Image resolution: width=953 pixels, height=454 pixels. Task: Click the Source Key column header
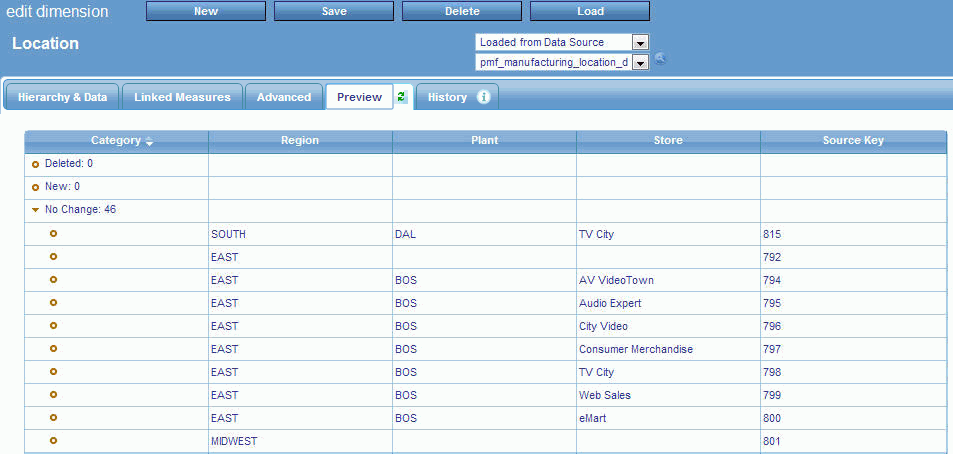pyautogui.click(x=853, y=141)
